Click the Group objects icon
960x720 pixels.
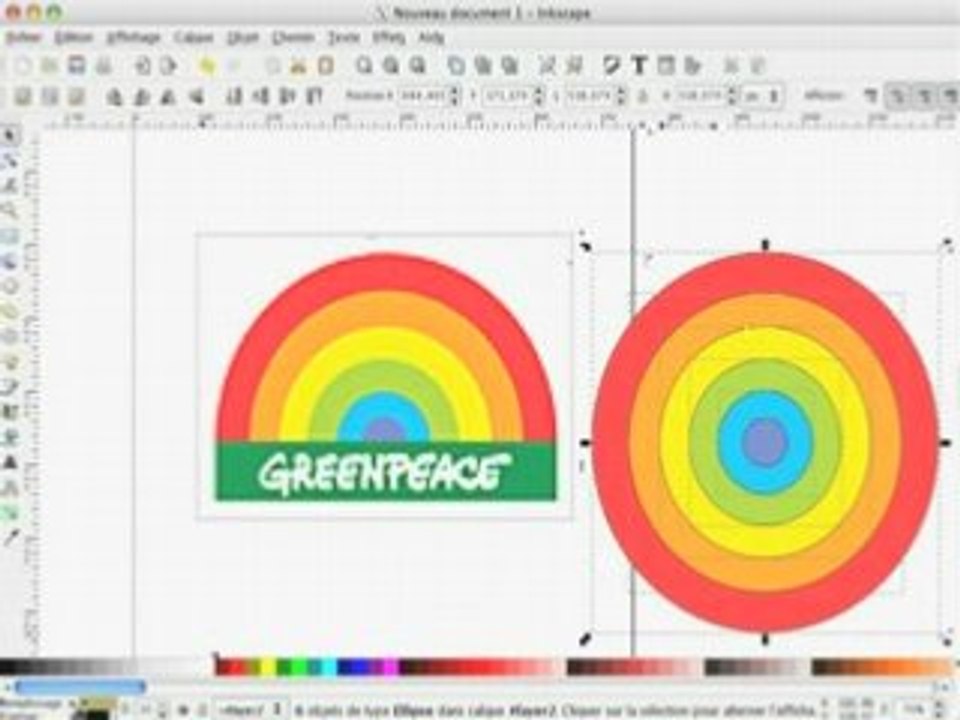(x=546, y=66)
